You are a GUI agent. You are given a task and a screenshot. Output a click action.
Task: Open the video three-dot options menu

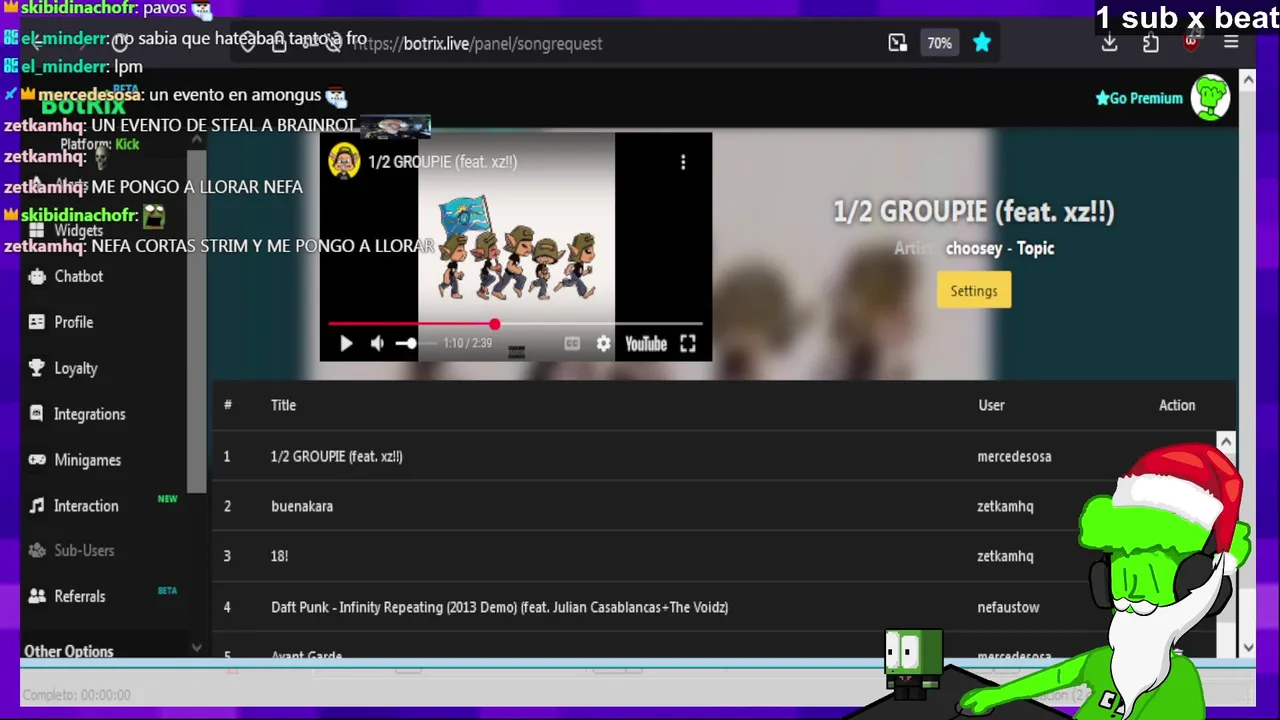pos(683,162)
